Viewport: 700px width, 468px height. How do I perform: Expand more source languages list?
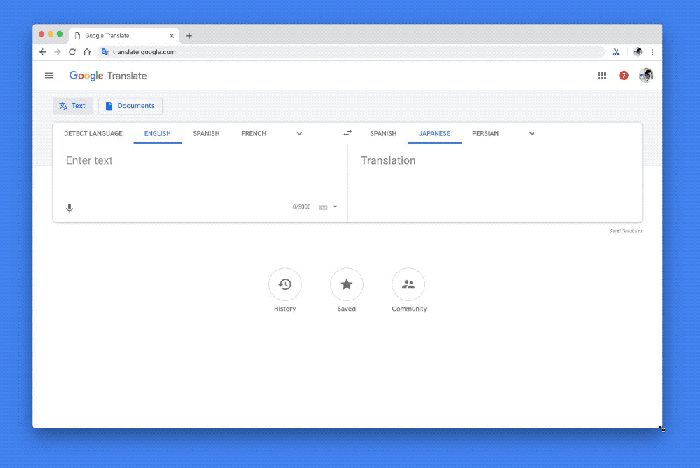(299, 133)
